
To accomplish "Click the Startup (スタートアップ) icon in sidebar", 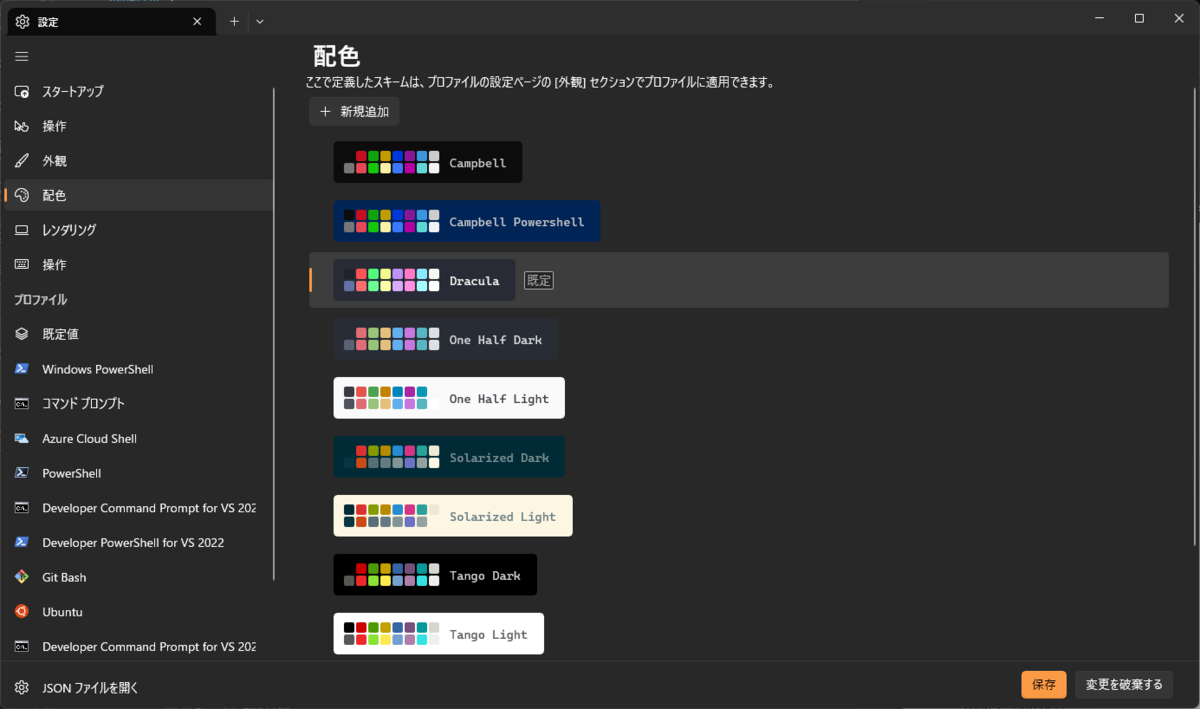I will coord(22,92).
